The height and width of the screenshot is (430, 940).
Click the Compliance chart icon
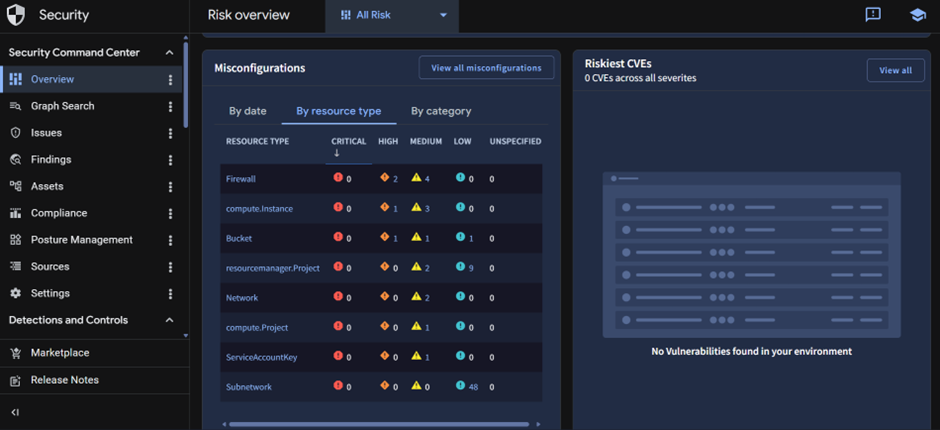coord(16,213)
